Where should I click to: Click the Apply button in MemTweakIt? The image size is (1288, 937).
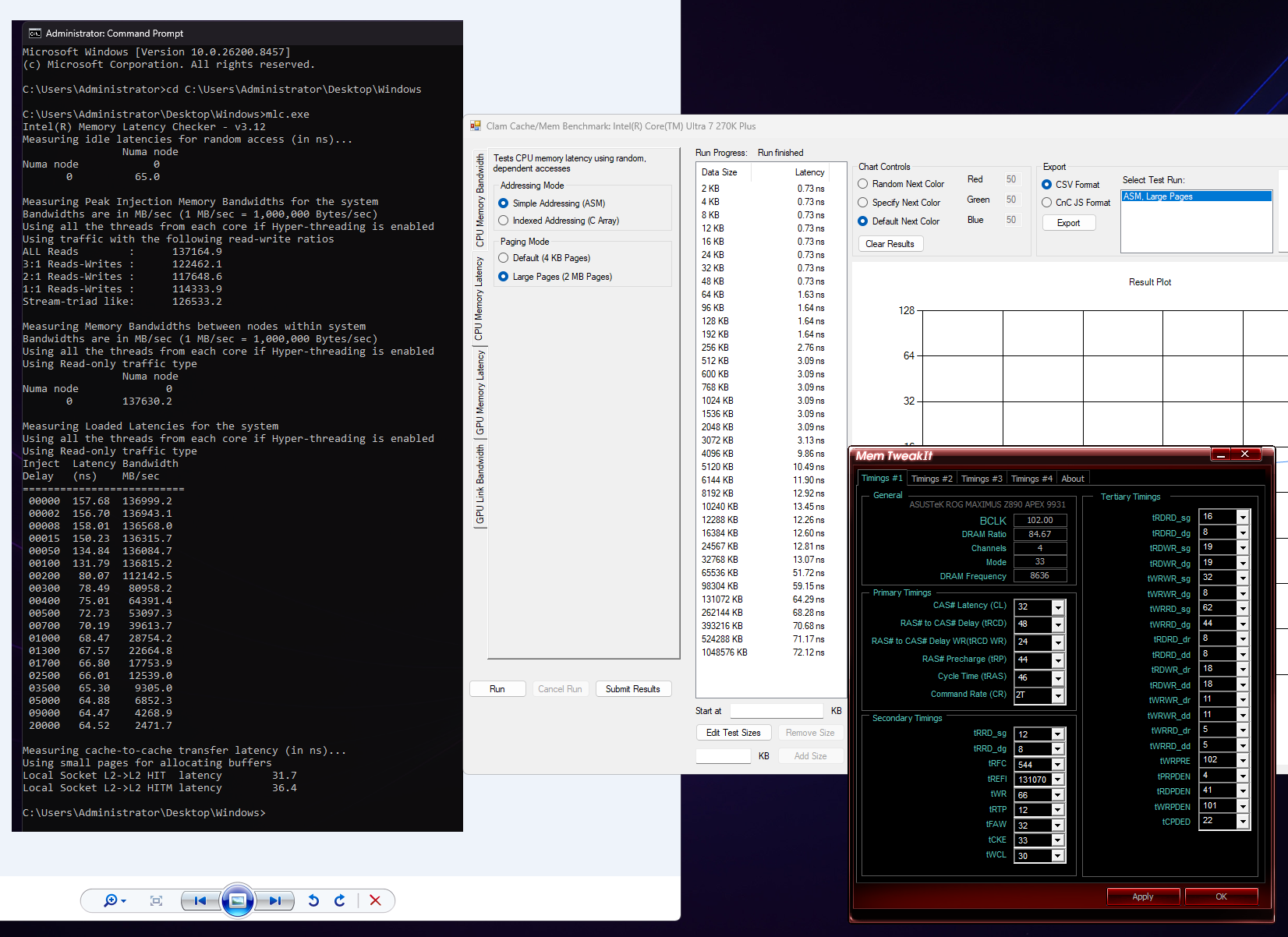click(1143, 896)
